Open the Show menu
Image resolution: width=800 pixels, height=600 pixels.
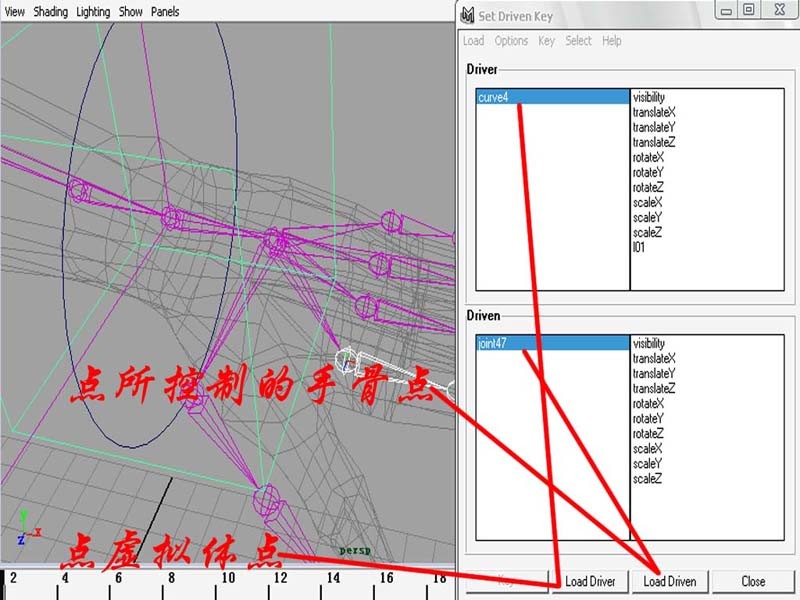[x=131, y=11]
